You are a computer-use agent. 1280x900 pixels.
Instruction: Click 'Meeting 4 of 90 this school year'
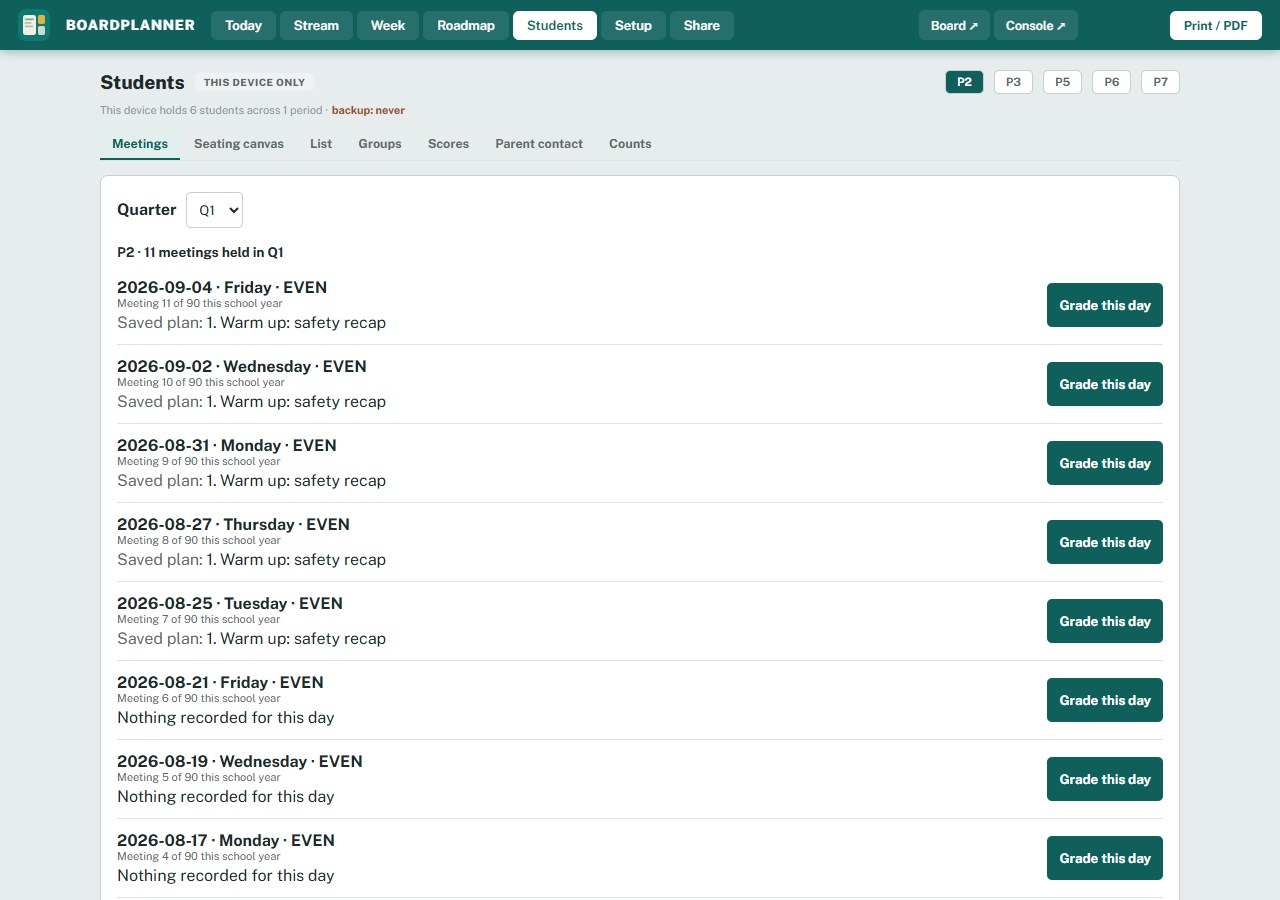click(199, 856)
